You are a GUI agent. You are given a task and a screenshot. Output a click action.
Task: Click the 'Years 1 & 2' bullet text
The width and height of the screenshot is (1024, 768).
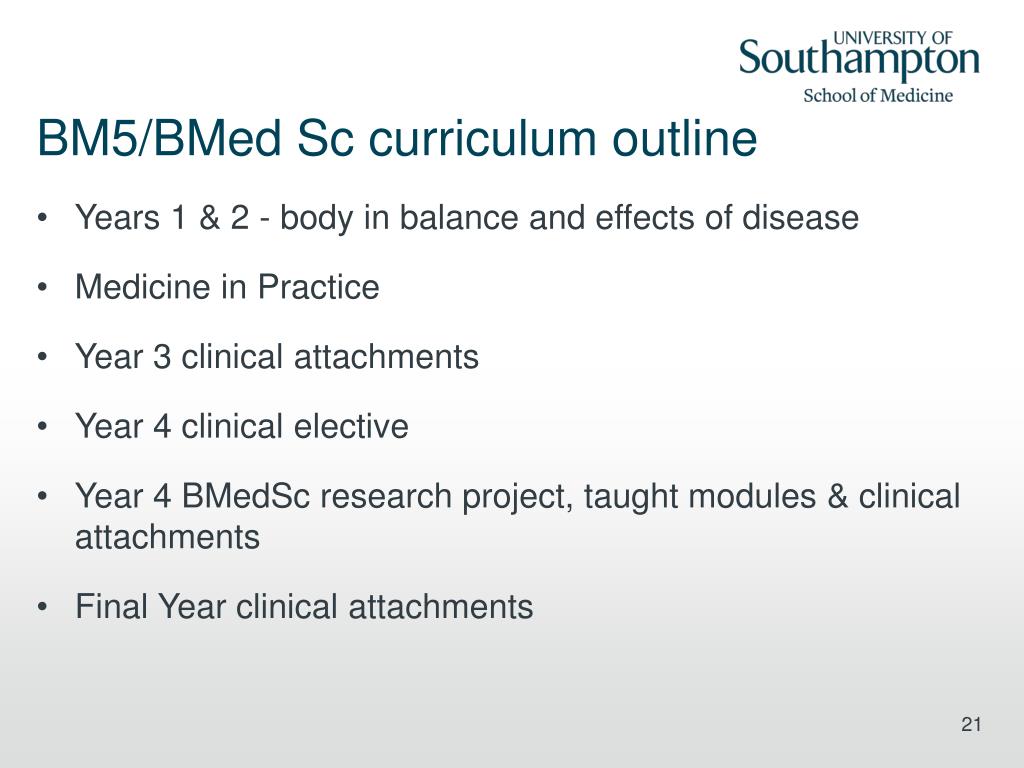click(162, 217)
